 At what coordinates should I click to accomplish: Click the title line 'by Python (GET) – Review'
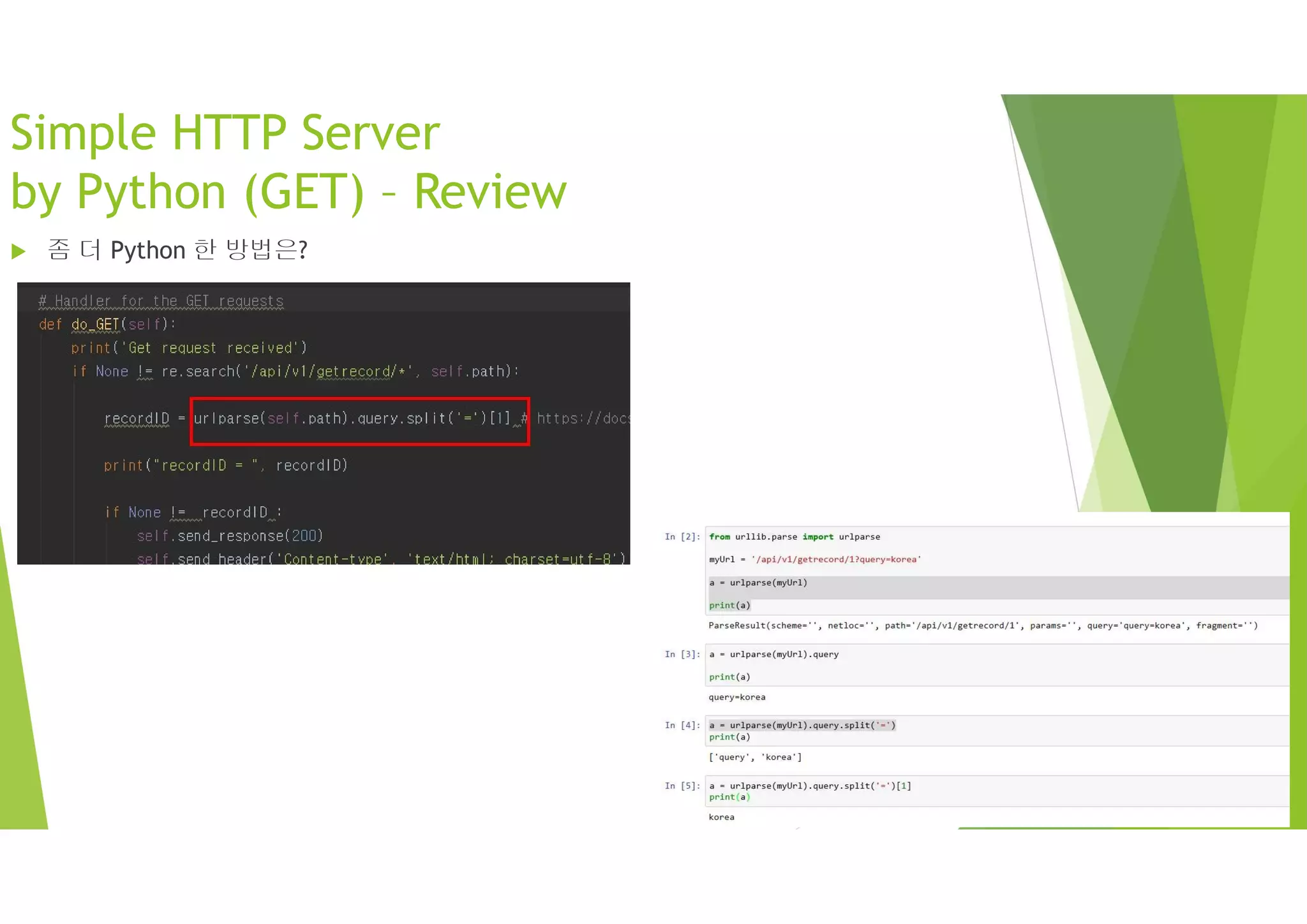288,191
